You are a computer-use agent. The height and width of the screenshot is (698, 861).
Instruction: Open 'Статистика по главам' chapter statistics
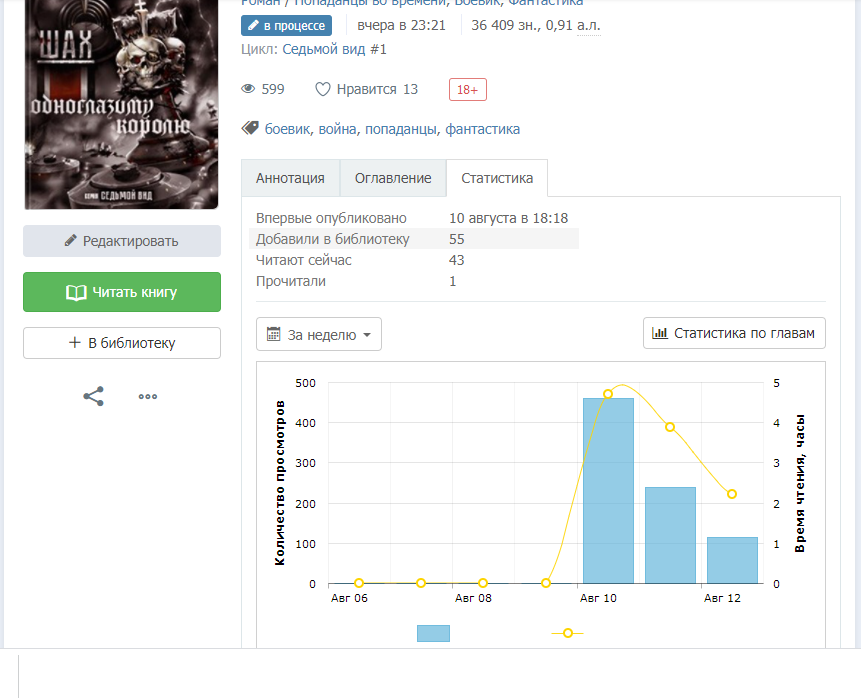[x=734, y=333]
